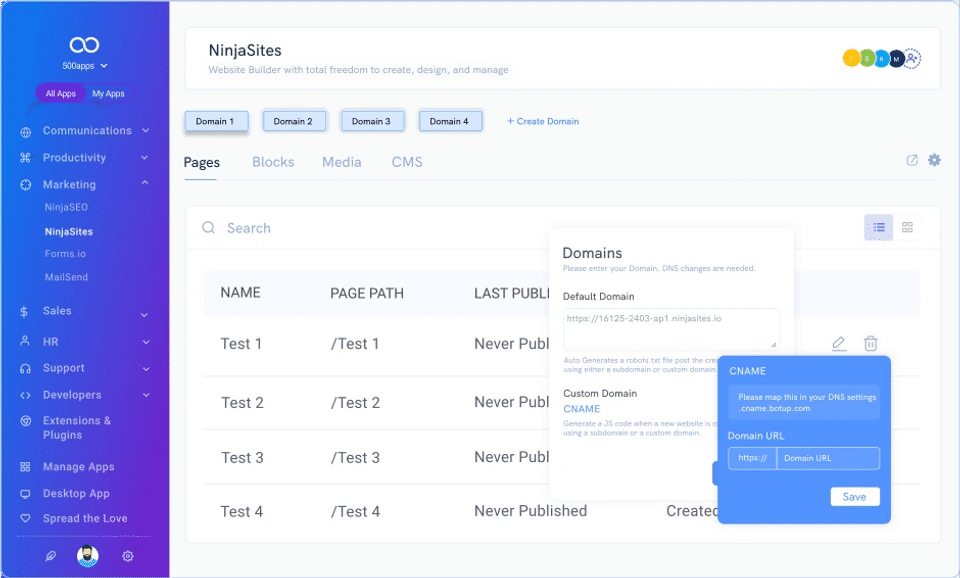
Task: Switch to All Apps toggle
Action: [x=61, y=94]
